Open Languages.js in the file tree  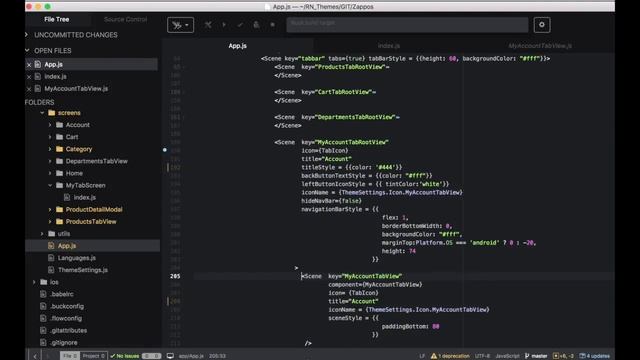[77, 258]
